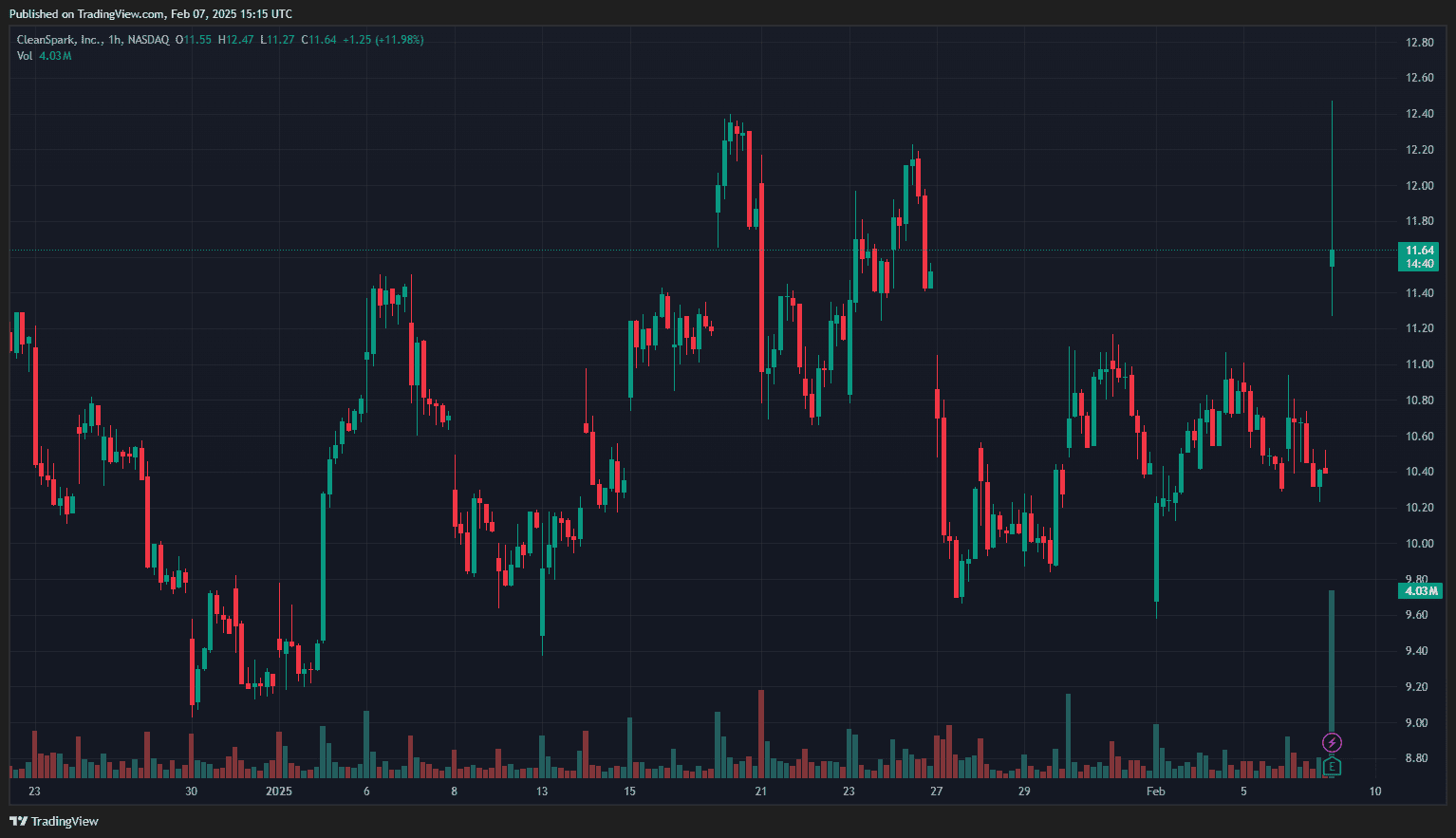The image size is (1456, 838).
Task: Click the 11.64 current price tag
Action: coord(1419,251)
